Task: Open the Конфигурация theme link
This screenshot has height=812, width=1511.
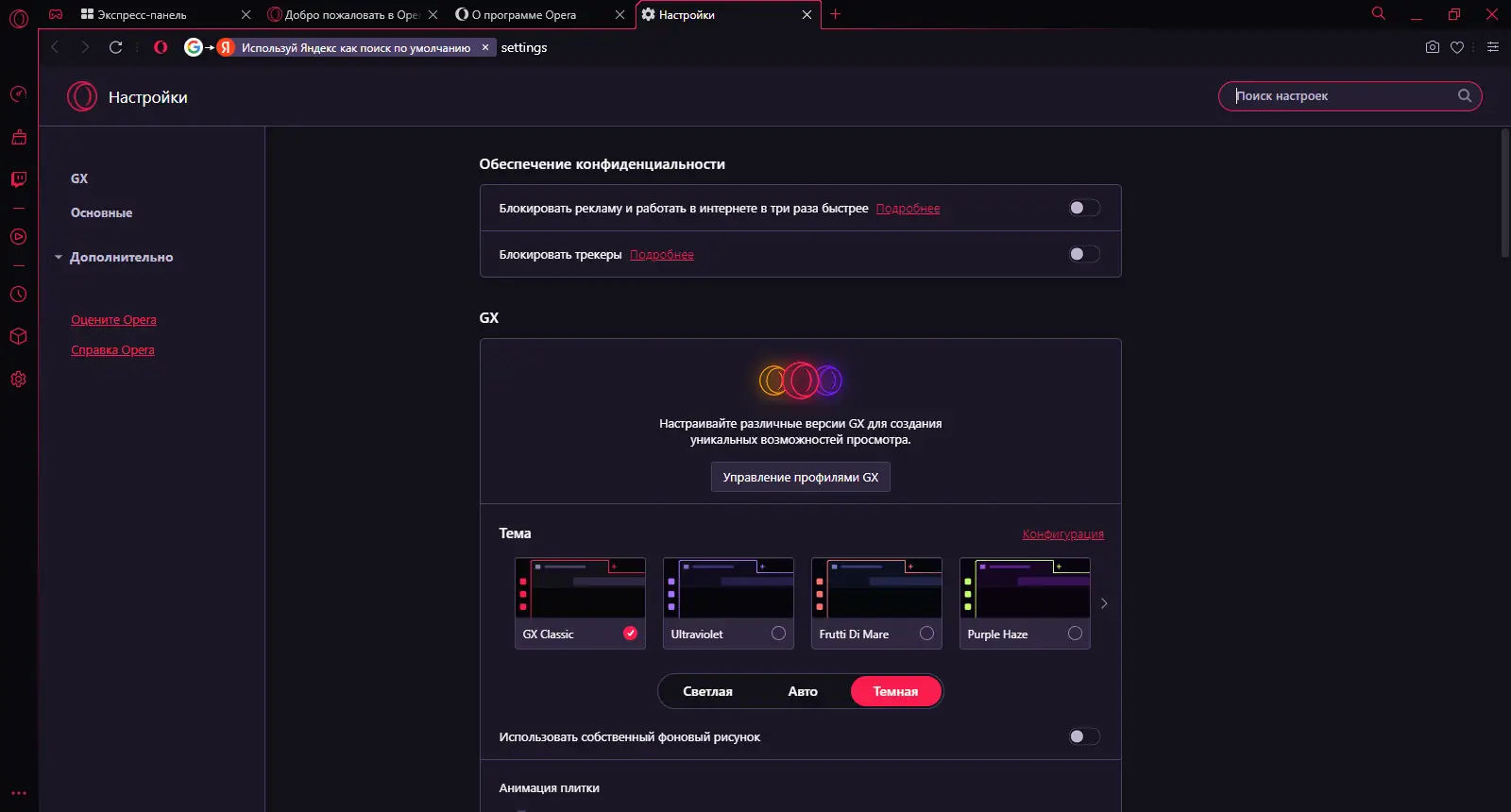Action: [x=1063, y=534]
